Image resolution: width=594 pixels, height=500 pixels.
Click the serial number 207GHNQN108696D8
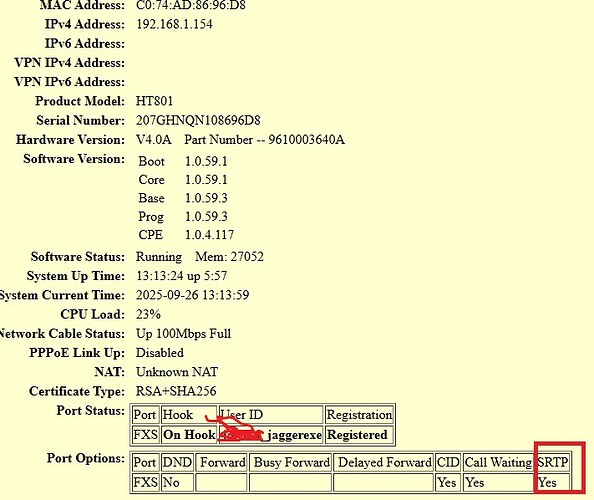[198, 120]
